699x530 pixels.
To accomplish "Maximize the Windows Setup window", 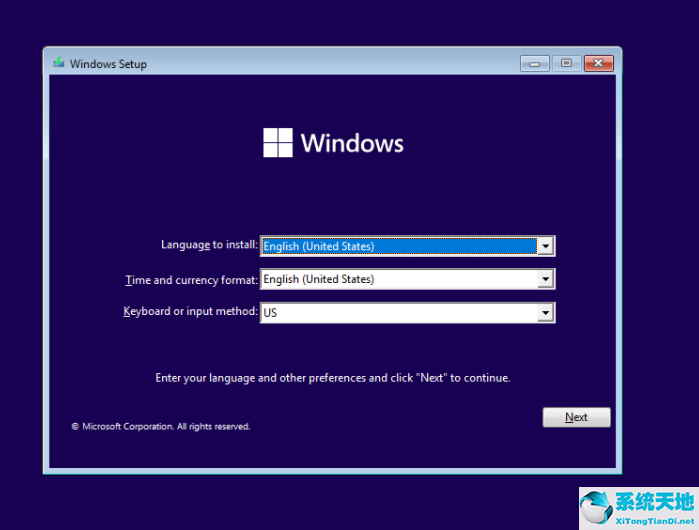I will [x=566, y=63].
